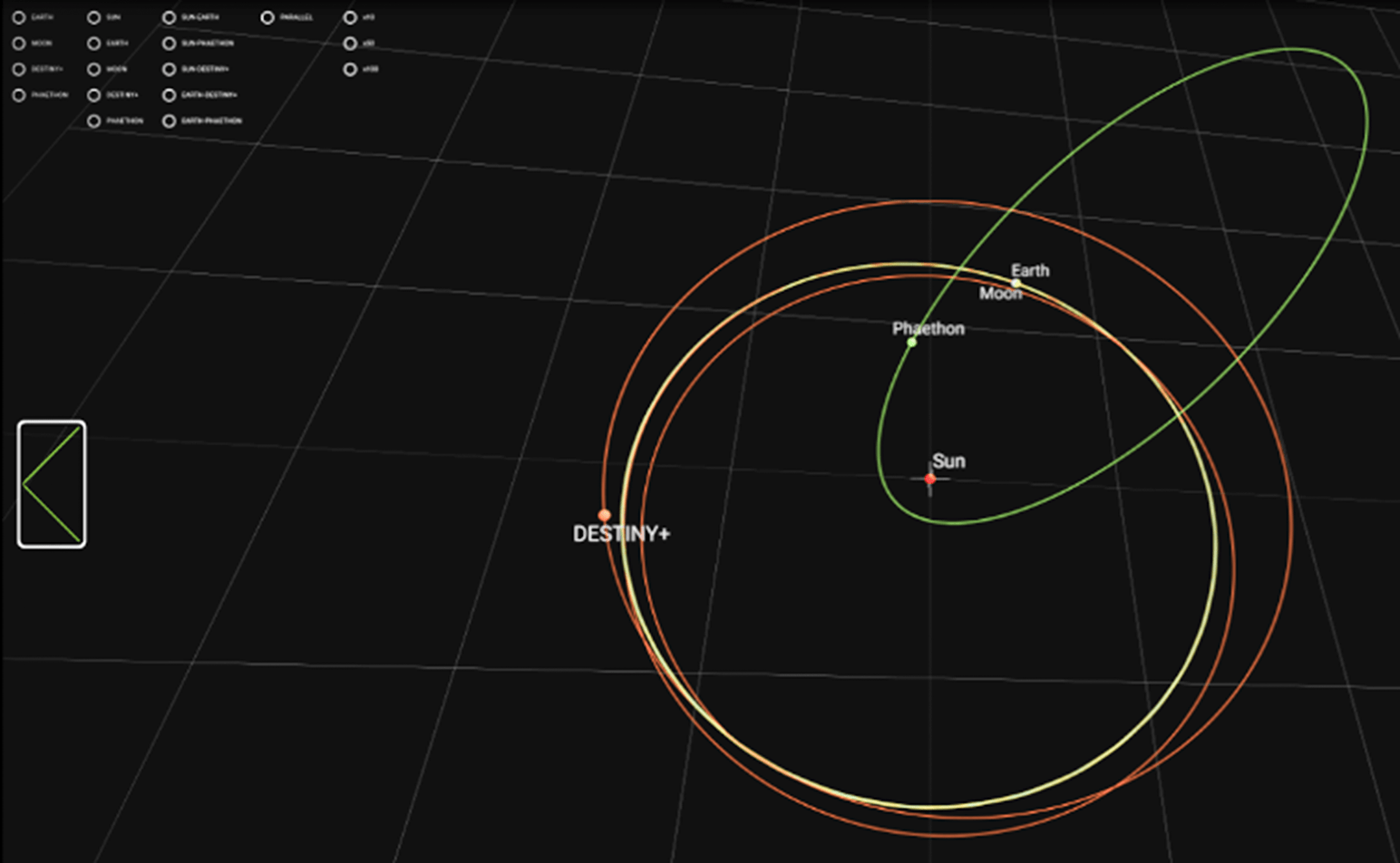Image resolution: width=1400 pixels, height=863 pixels.
Task: Click the Phaethon label text
Action: pos(928,328)
